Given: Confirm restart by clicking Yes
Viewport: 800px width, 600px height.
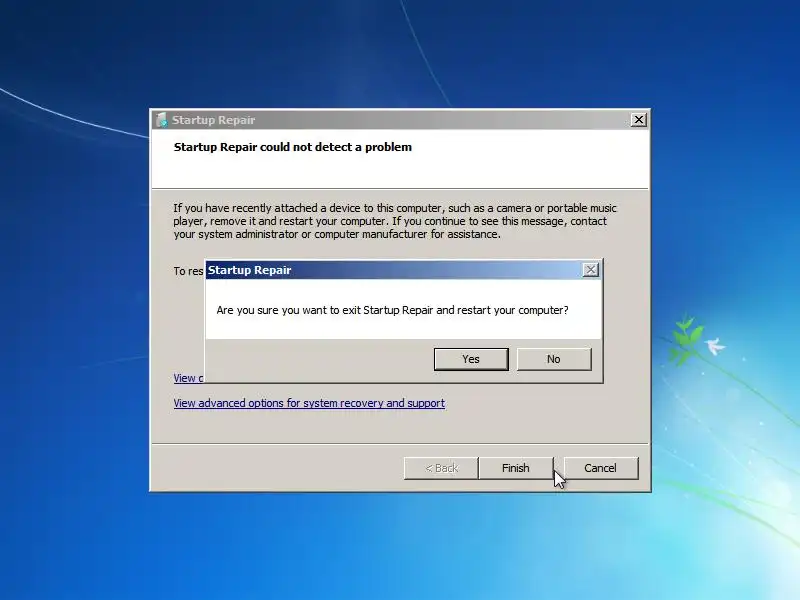Looking at the screenshot, I should point(471,359).
